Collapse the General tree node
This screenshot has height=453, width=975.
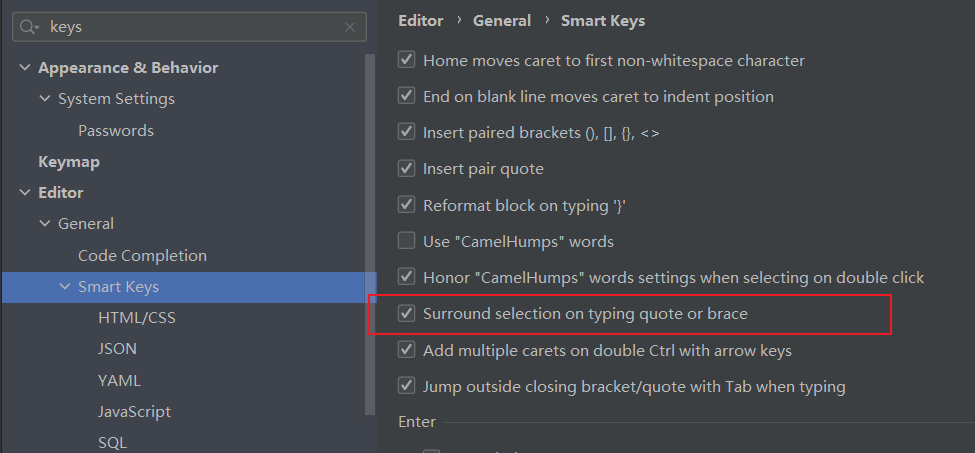click(45, 224)
